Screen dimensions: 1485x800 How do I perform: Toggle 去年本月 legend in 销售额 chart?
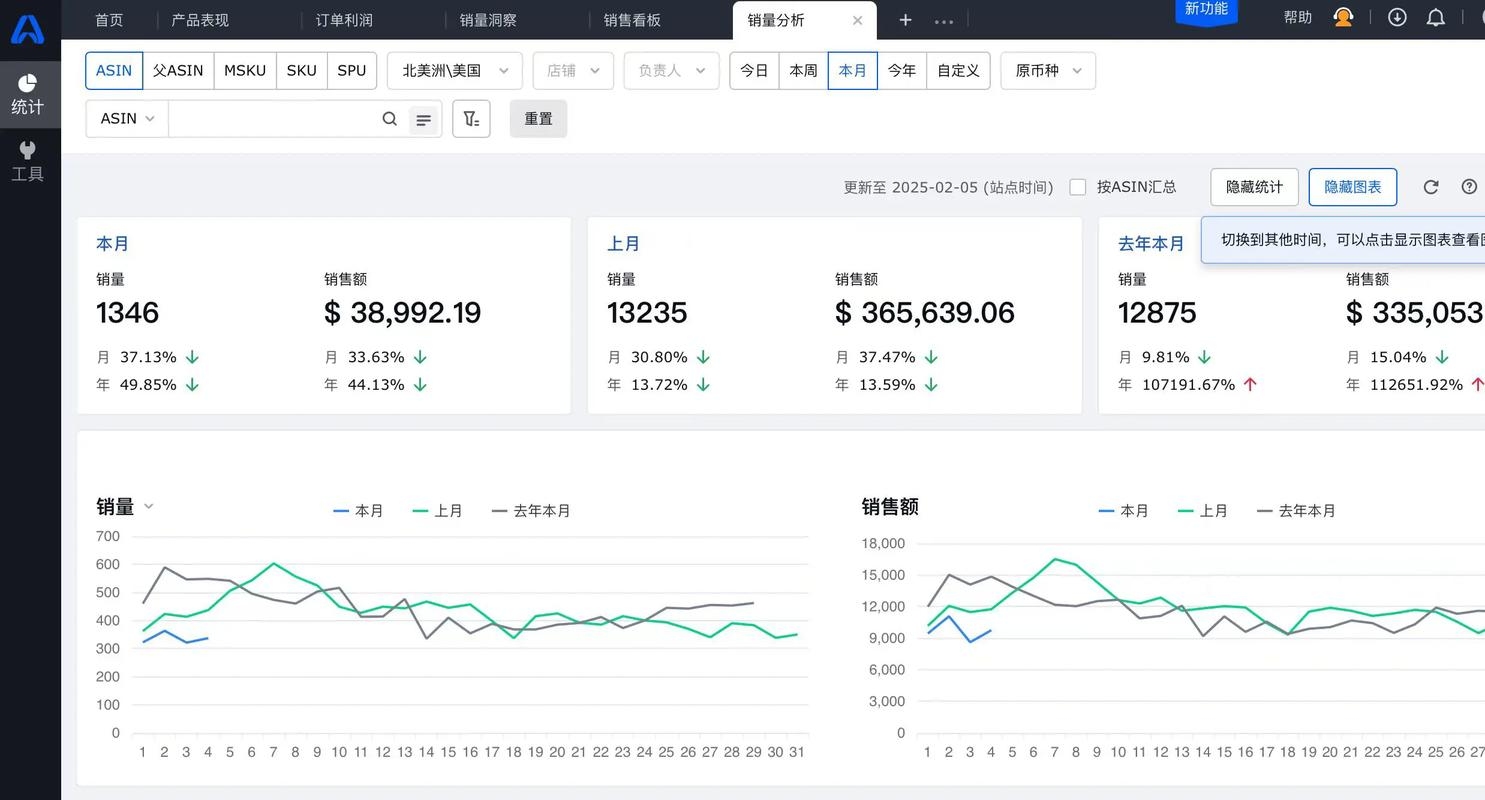1296,511
